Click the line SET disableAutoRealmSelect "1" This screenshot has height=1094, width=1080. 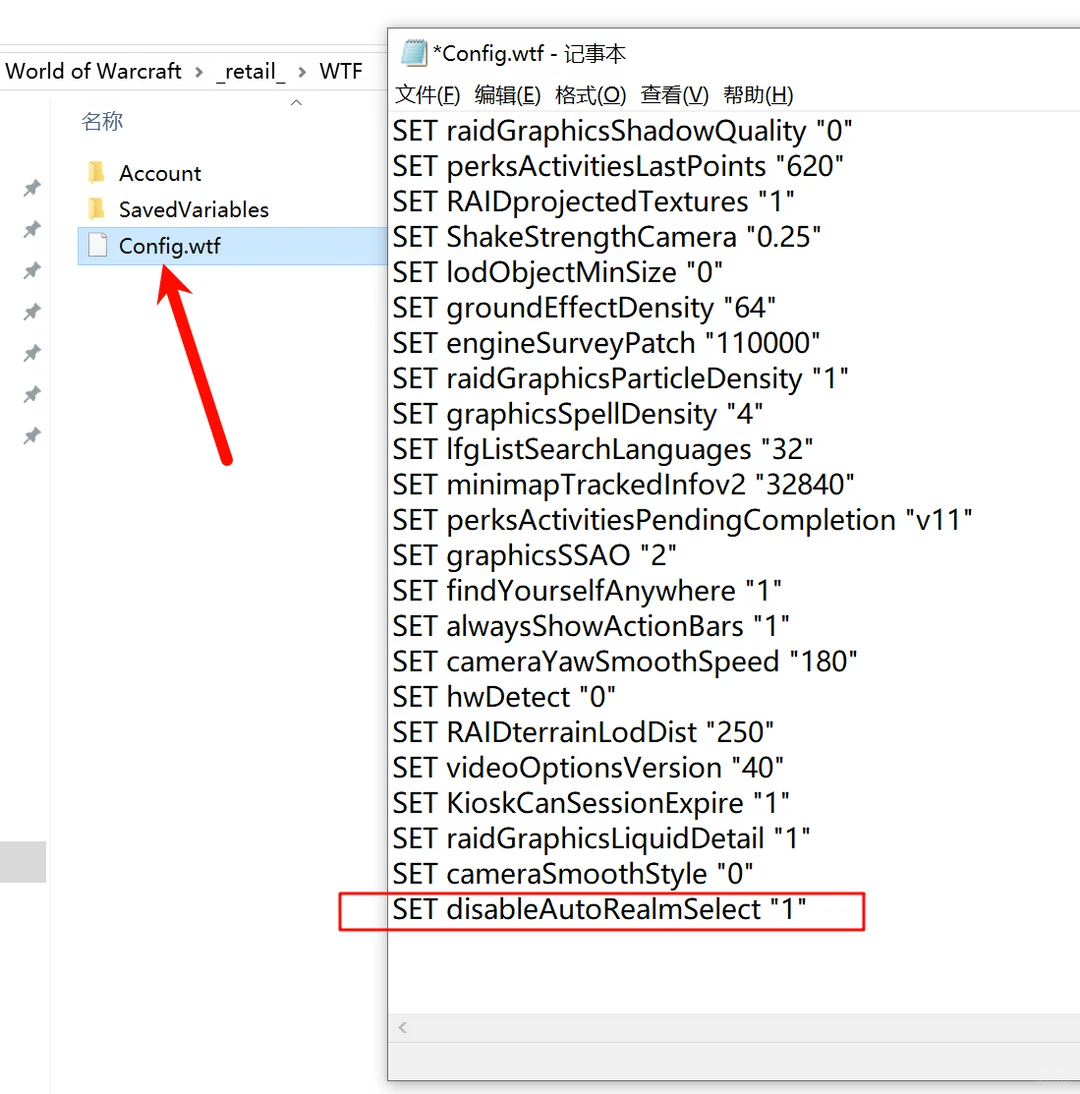pyautogui.click(x=599, y=910)
